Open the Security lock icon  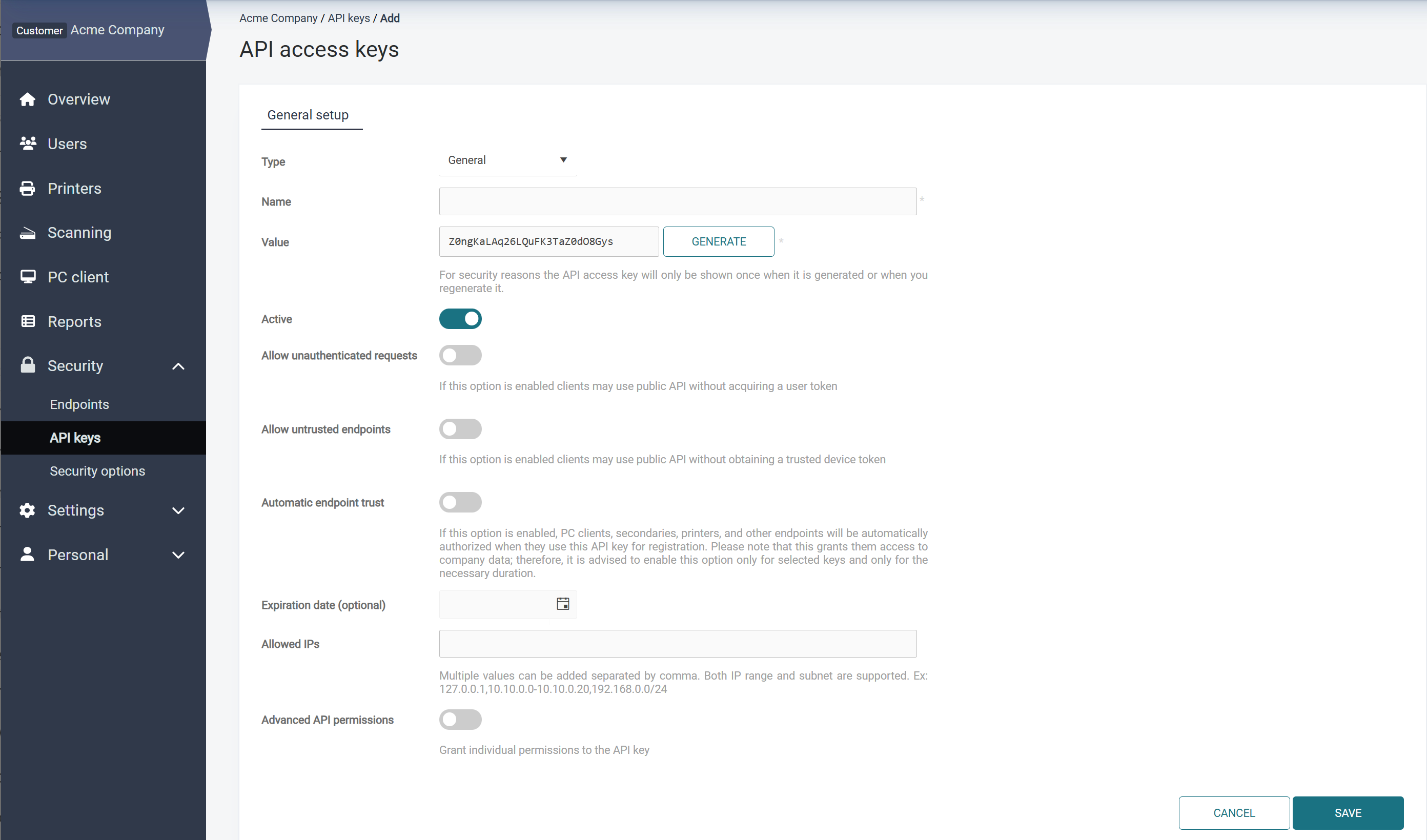click(28, 365)
